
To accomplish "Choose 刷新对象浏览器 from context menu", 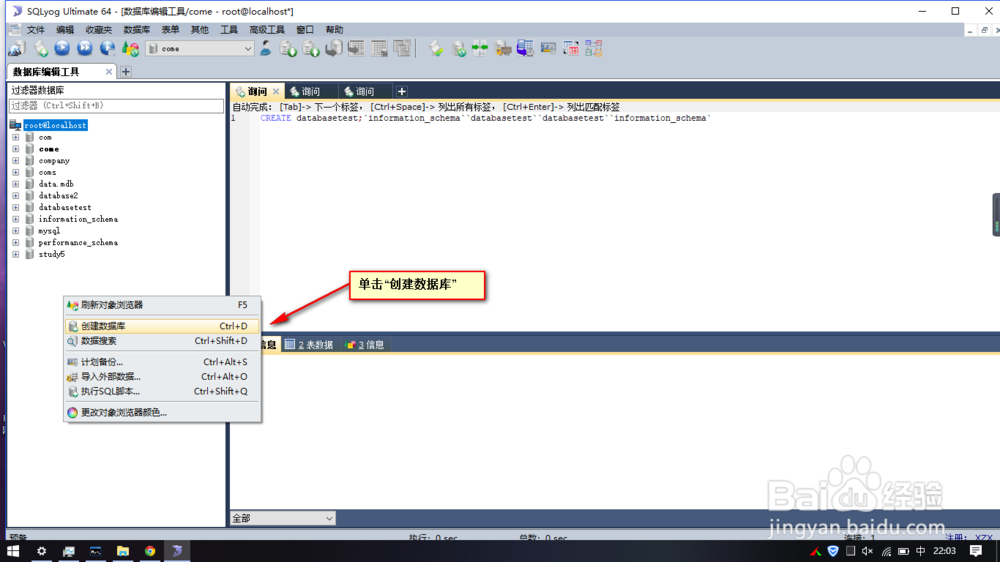I will click(x=162, y=305).
